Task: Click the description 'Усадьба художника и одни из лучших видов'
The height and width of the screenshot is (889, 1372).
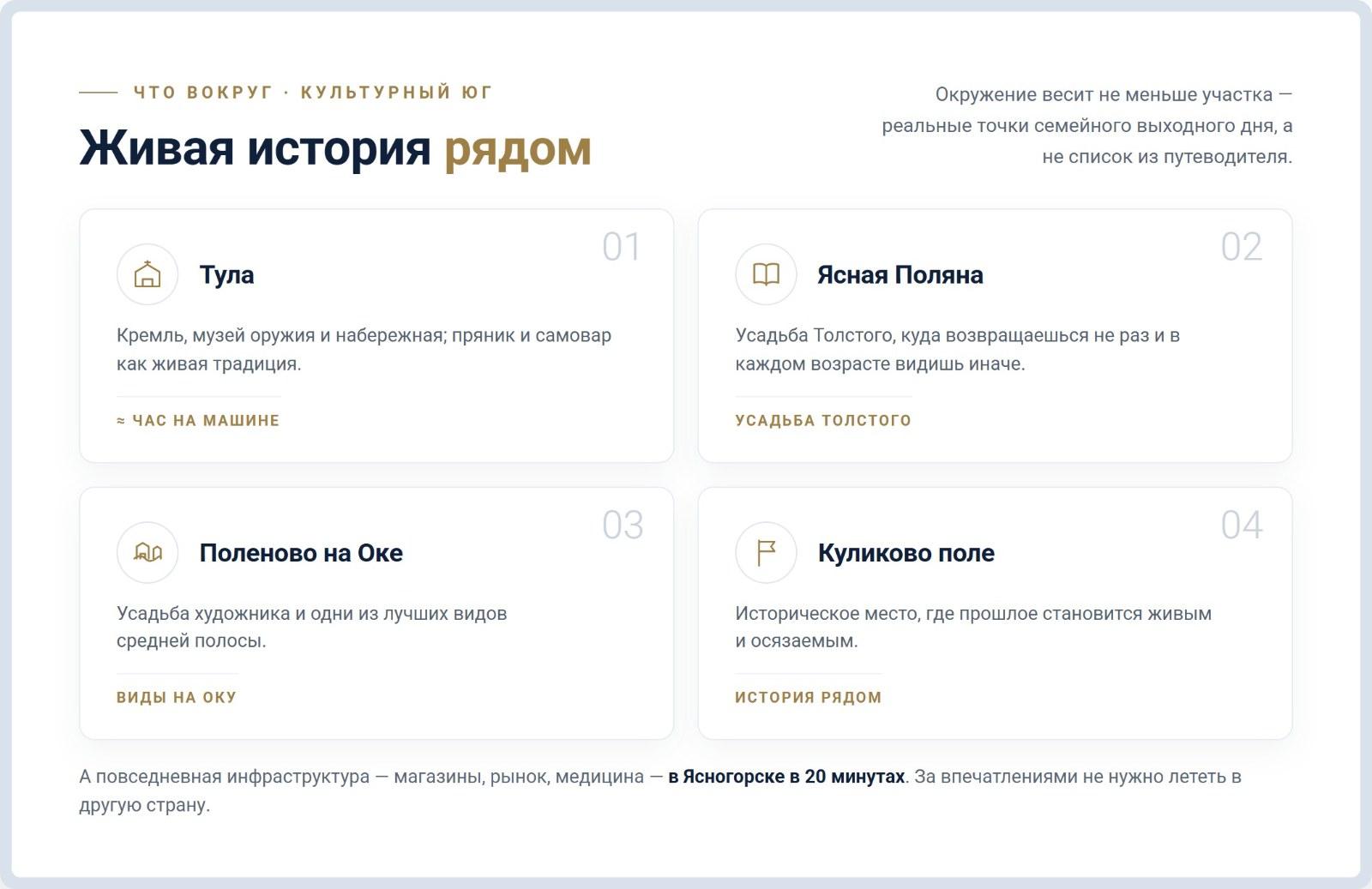Action: [x=312, y=627]
